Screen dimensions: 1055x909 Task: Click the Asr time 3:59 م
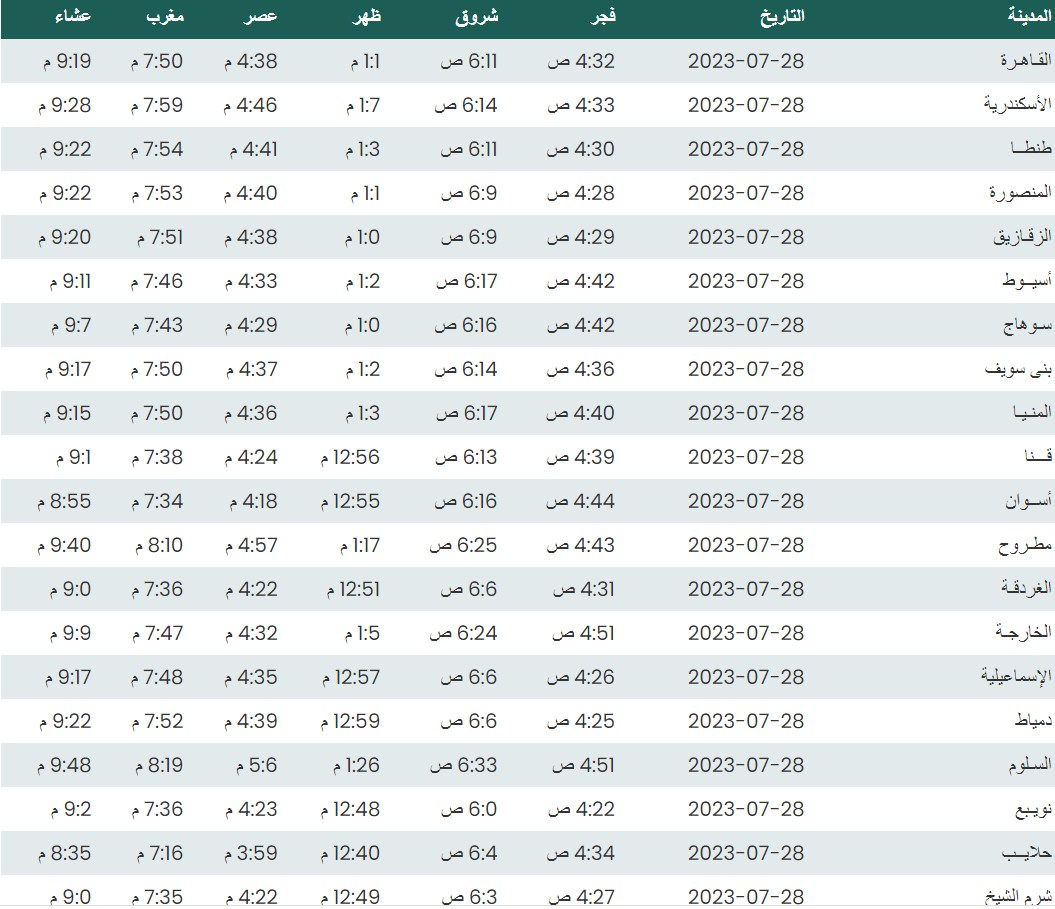[250, 853]
